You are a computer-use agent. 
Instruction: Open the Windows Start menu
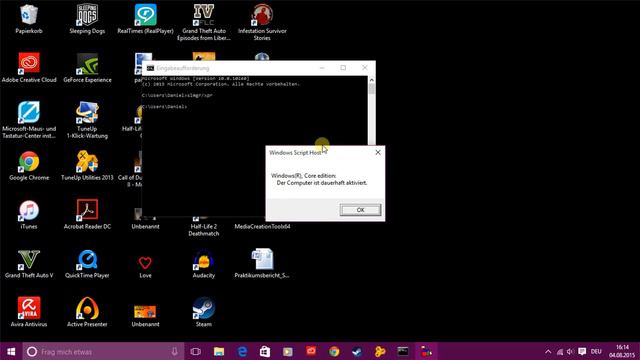11,351
